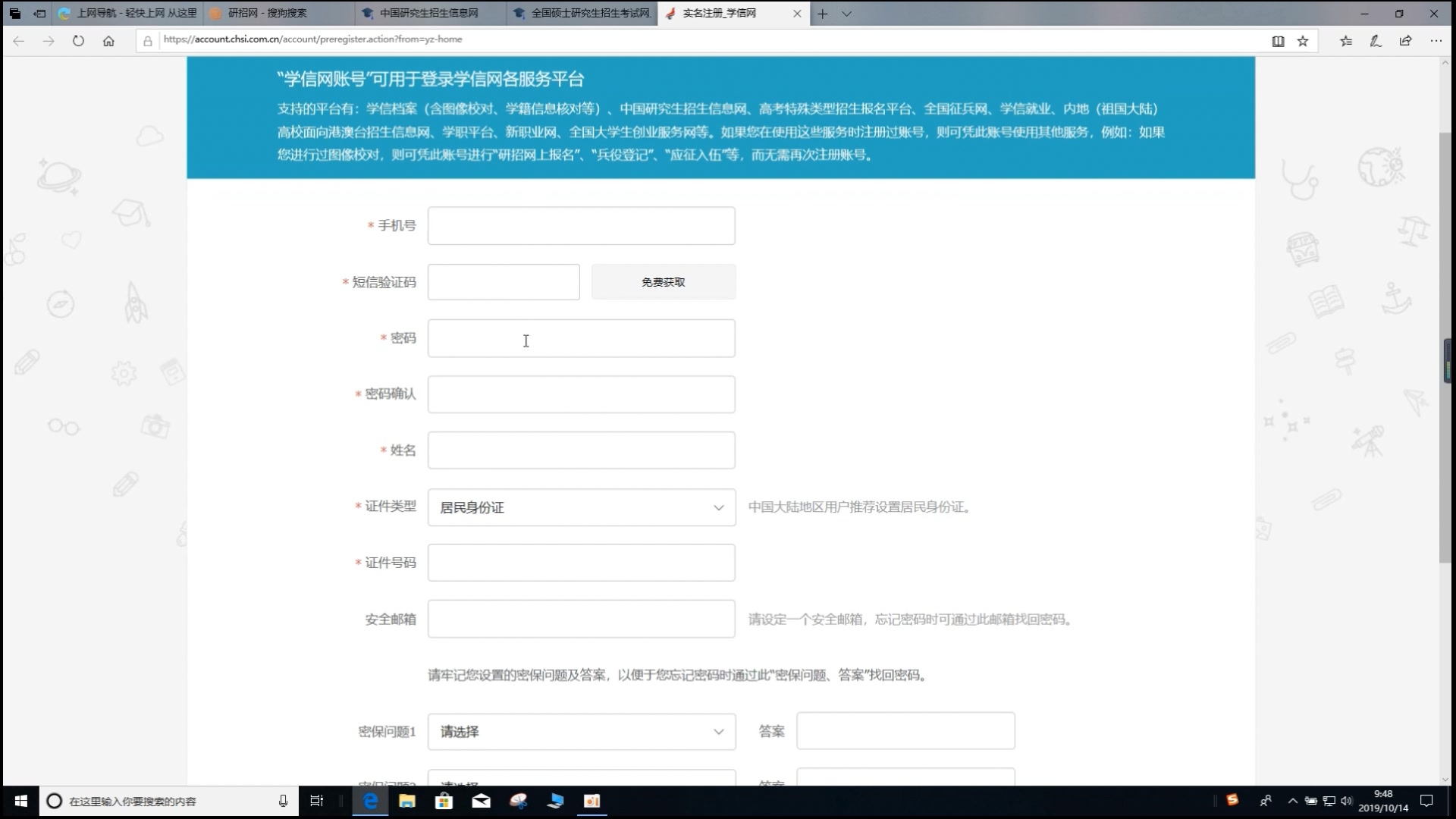
Task: Open the browser settings and more menu
Action: coord(1436,41)
